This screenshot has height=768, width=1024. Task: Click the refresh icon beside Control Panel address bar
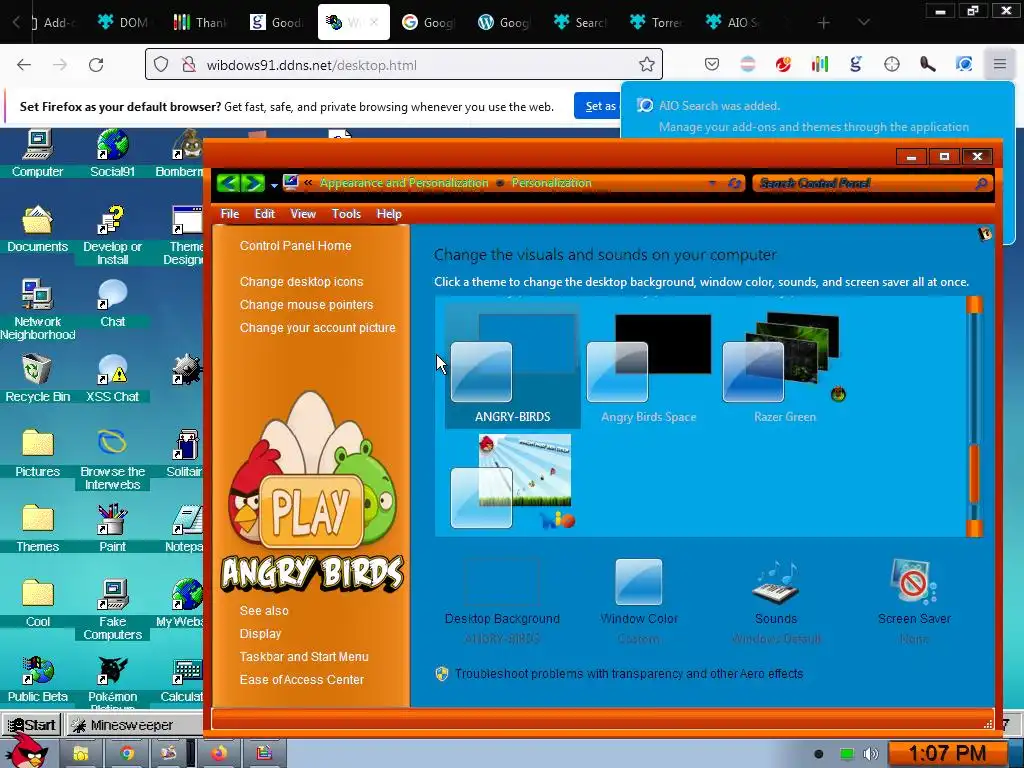pyautogui.click(x=734, y=184)
